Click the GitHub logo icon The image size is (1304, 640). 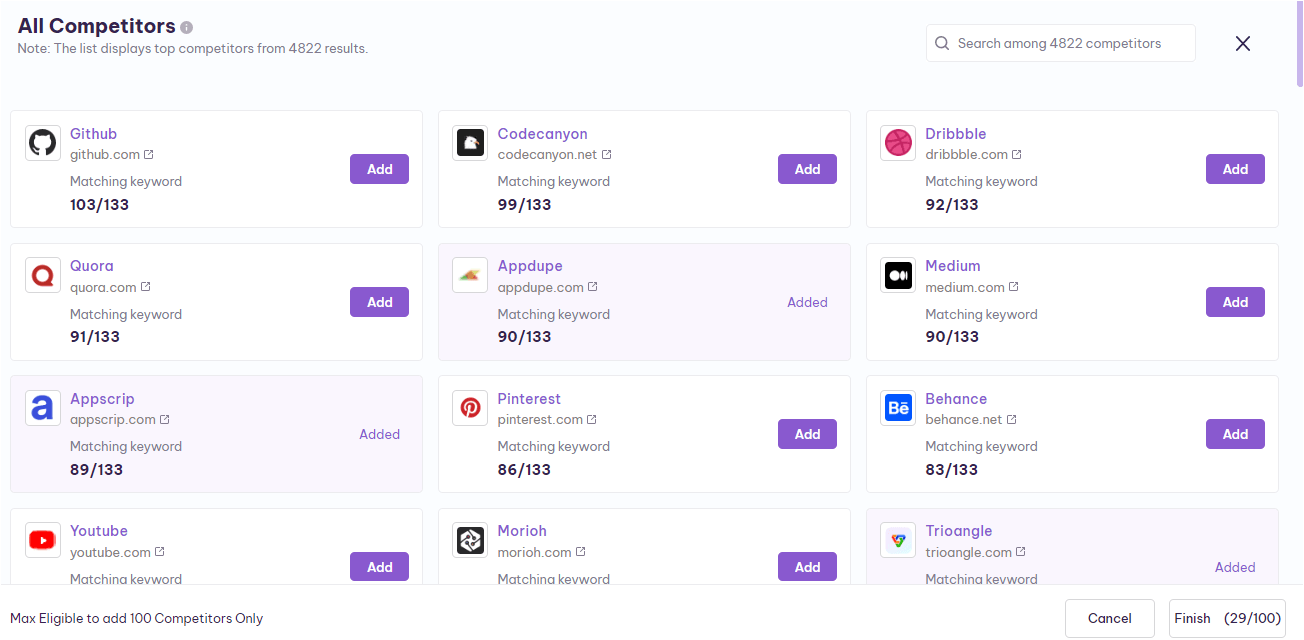point(42,143)
